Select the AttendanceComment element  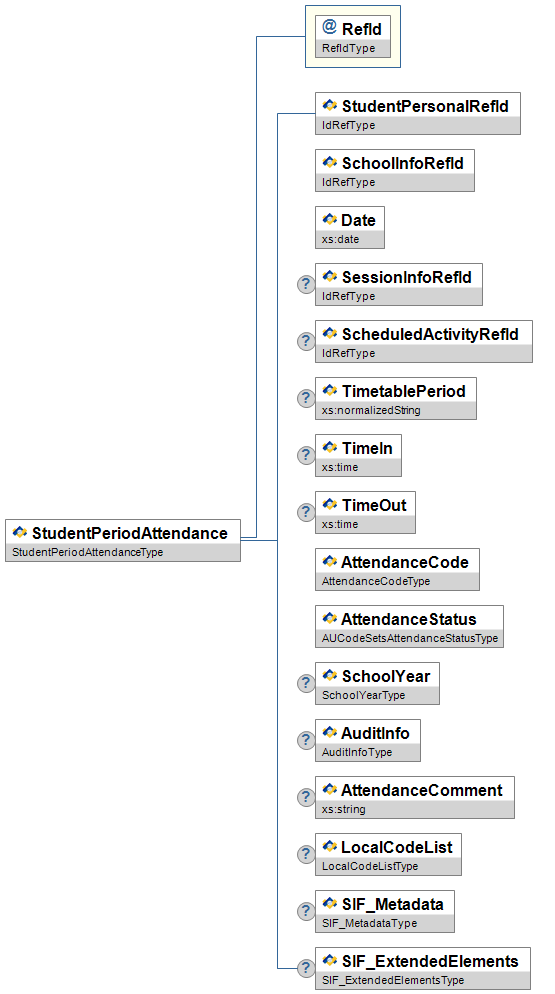pyautogui.click(x=415, y=797)
